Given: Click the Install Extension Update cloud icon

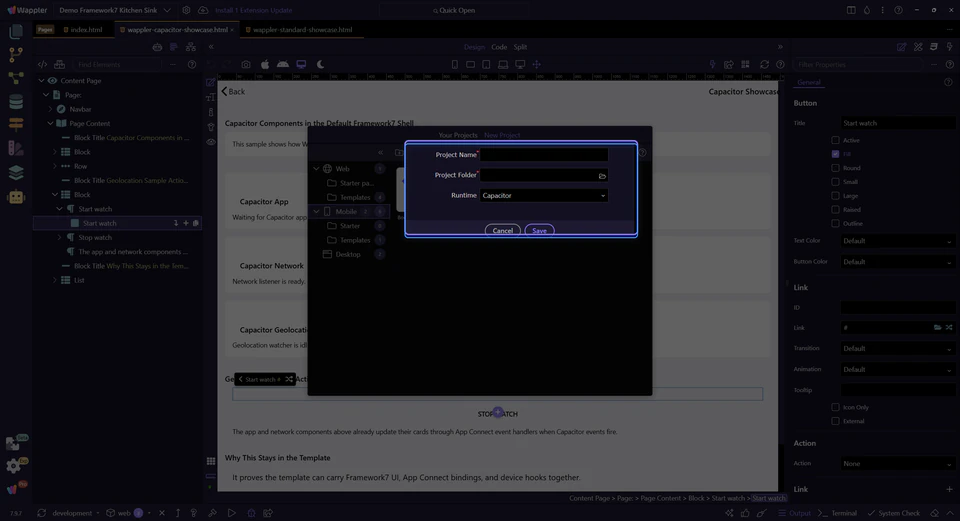Looking at the screenshot, I should (x=203, y=10).
